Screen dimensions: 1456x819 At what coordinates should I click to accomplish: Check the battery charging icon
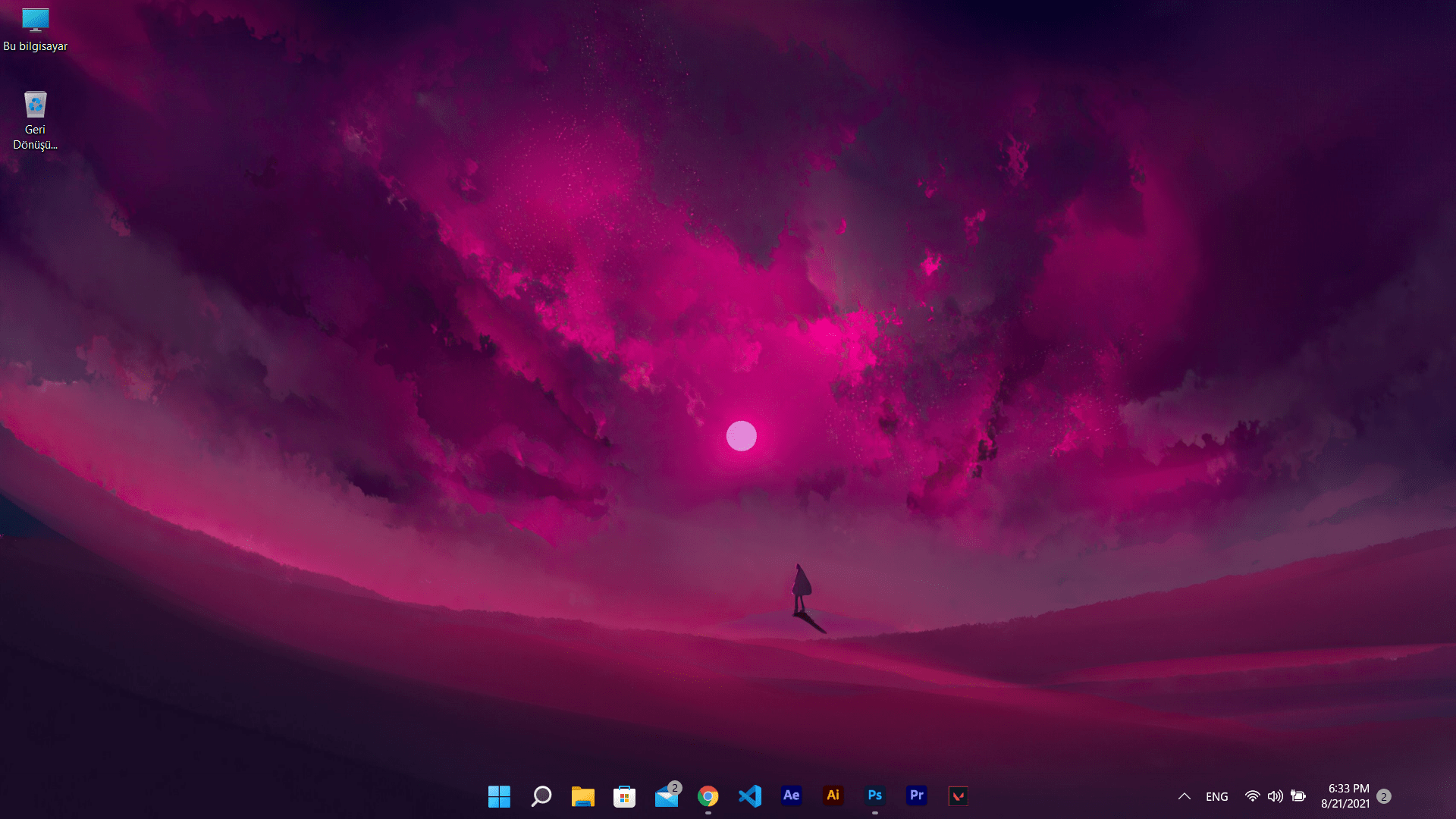click(1299, 796)
